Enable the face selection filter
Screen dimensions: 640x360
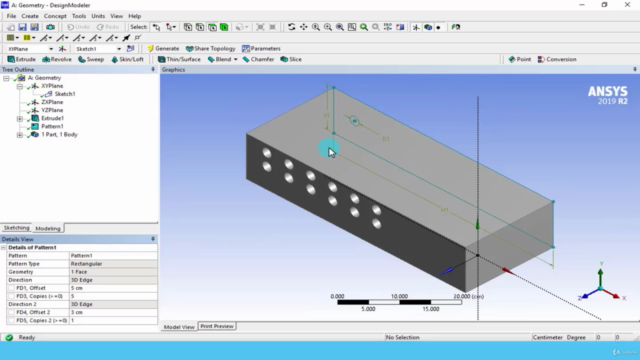pos(212,27)
